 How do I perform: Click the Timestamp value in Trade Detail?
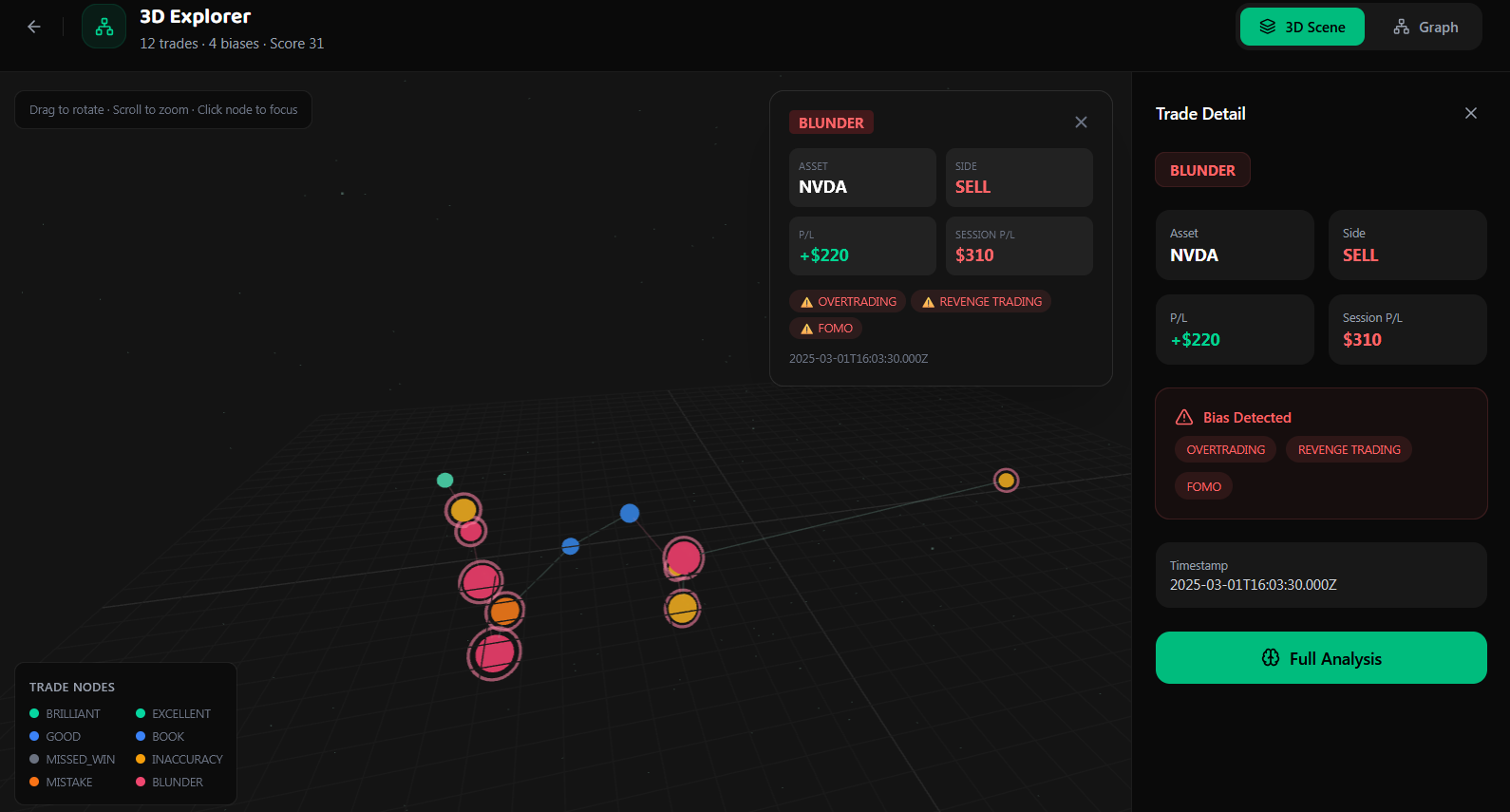tap(1253, 585)
